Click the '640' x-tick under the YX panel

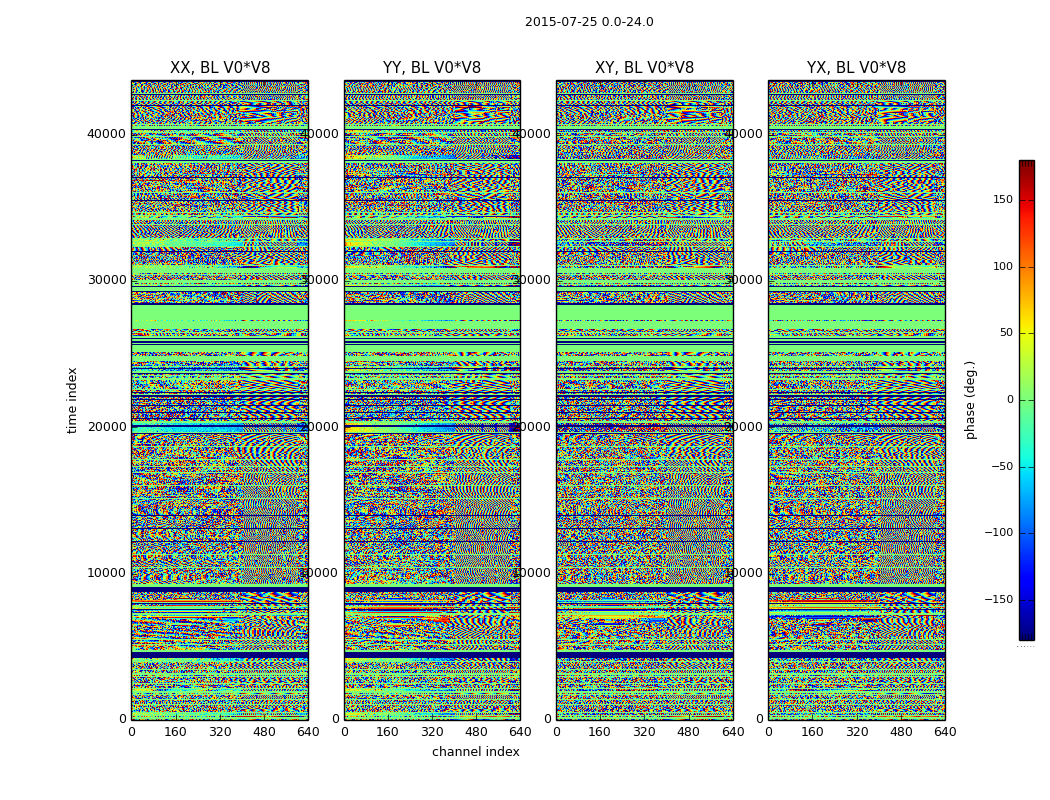(945, 732)
